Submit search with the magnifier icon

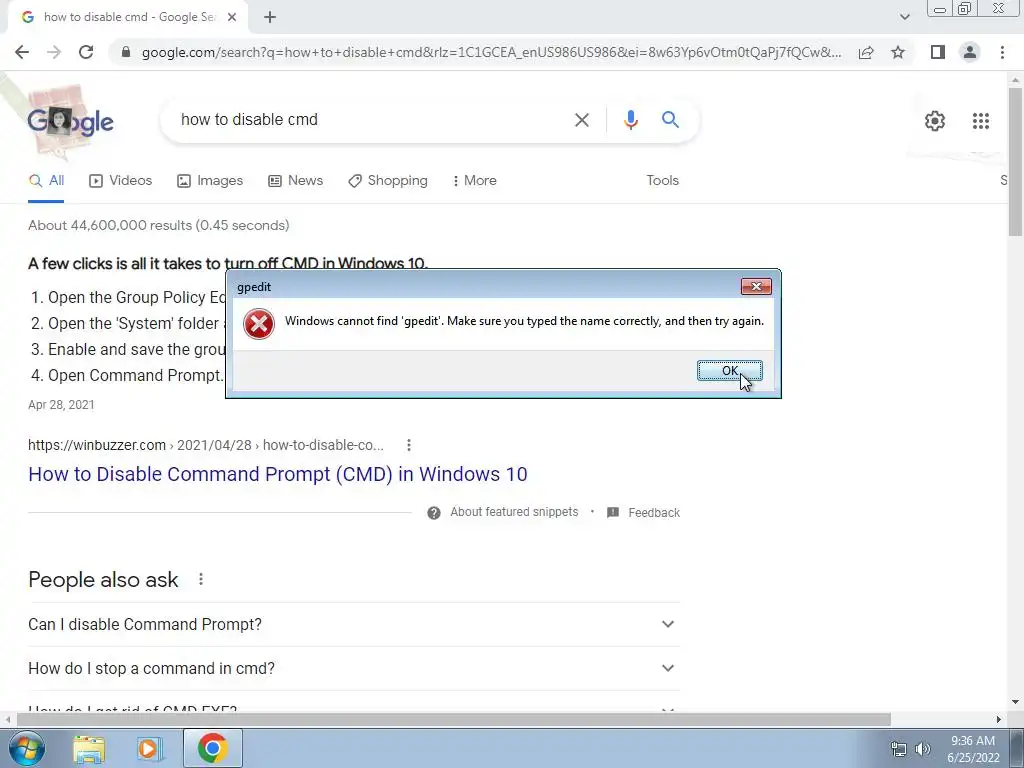click(x=670, y=120)
